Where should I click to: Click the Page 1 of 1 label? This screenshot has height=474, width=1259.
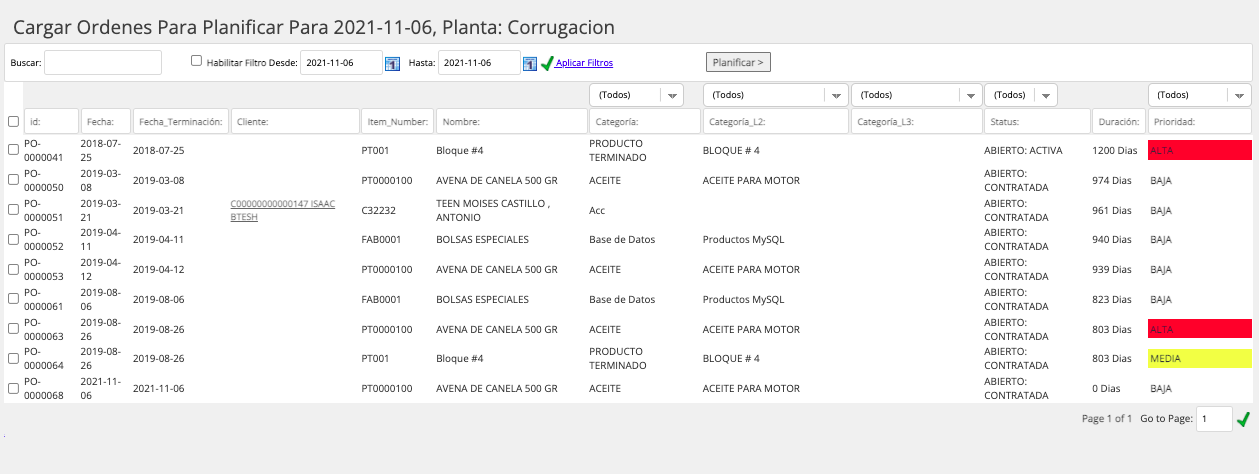[x=1107, y=419]
